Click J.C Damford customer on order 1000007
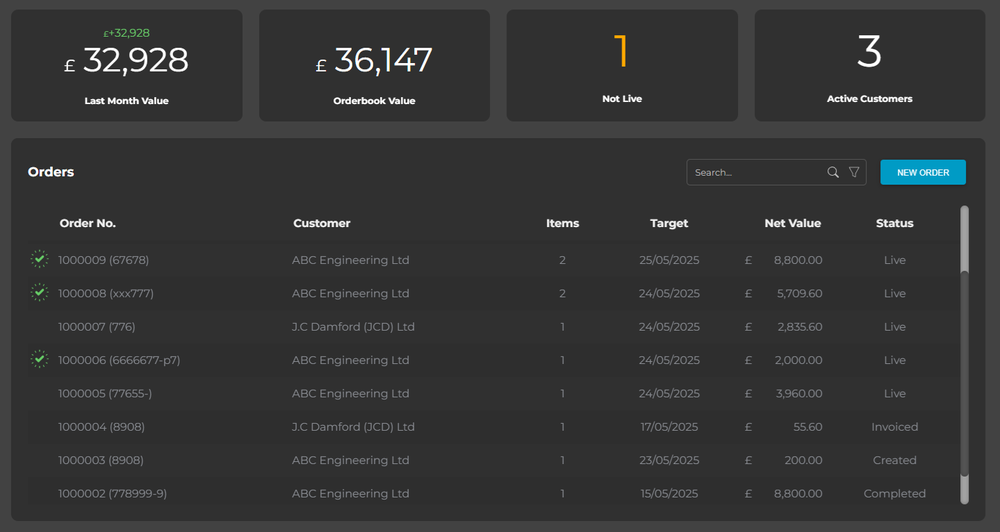The height and width of the screenshot is (532, 1000). [x=353, y=327]
